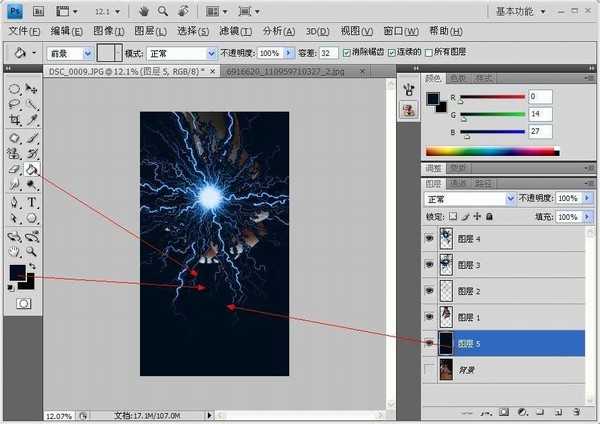
Task: Click the delete layer trash icon
Action: pyautogui.click(x=577, y=411)
